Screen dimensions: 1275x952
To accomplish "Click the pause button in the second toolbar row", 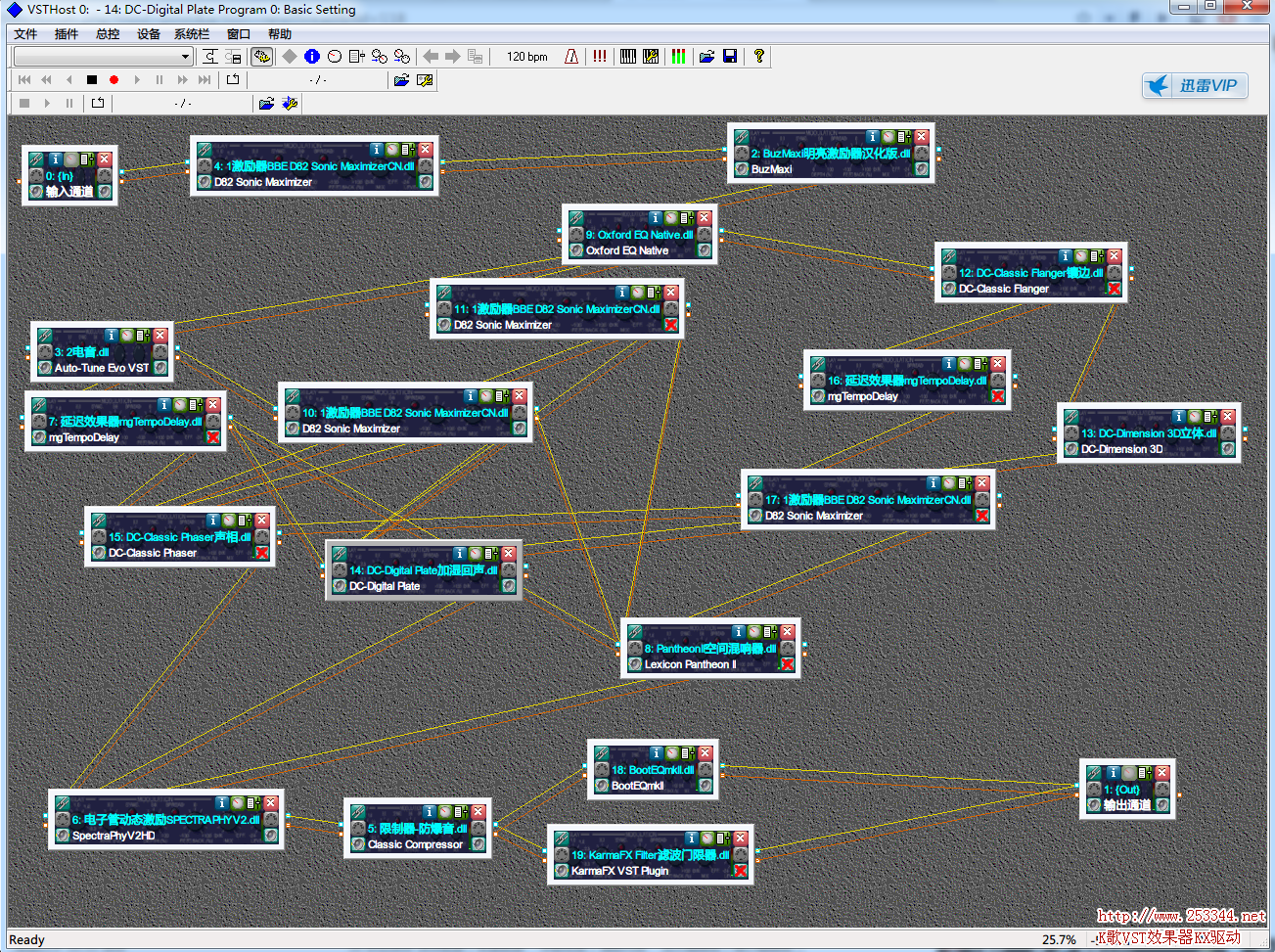I will [x=159, y=80].
